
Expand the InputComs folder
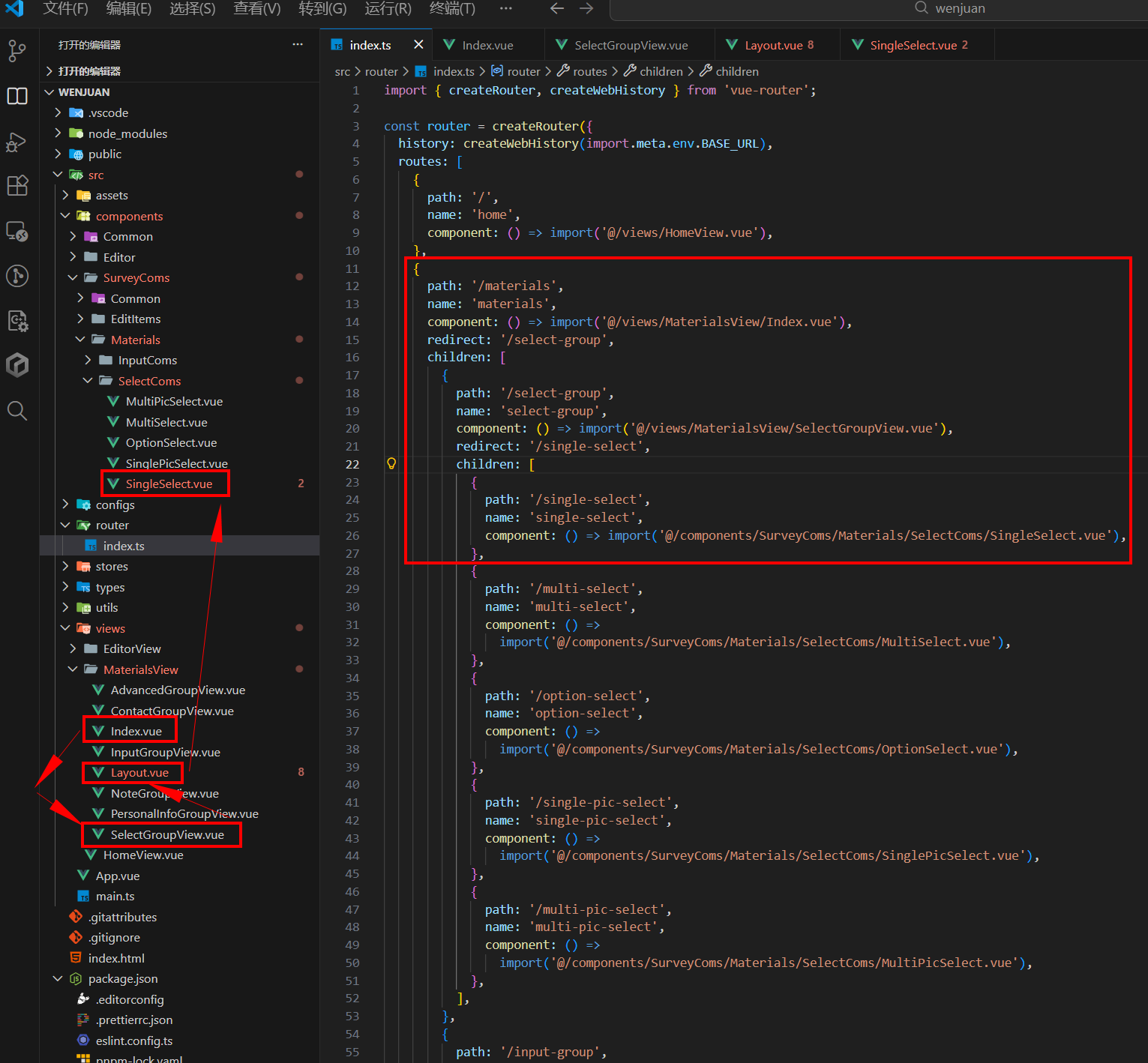pyautogui.click(x=180, y=360)
